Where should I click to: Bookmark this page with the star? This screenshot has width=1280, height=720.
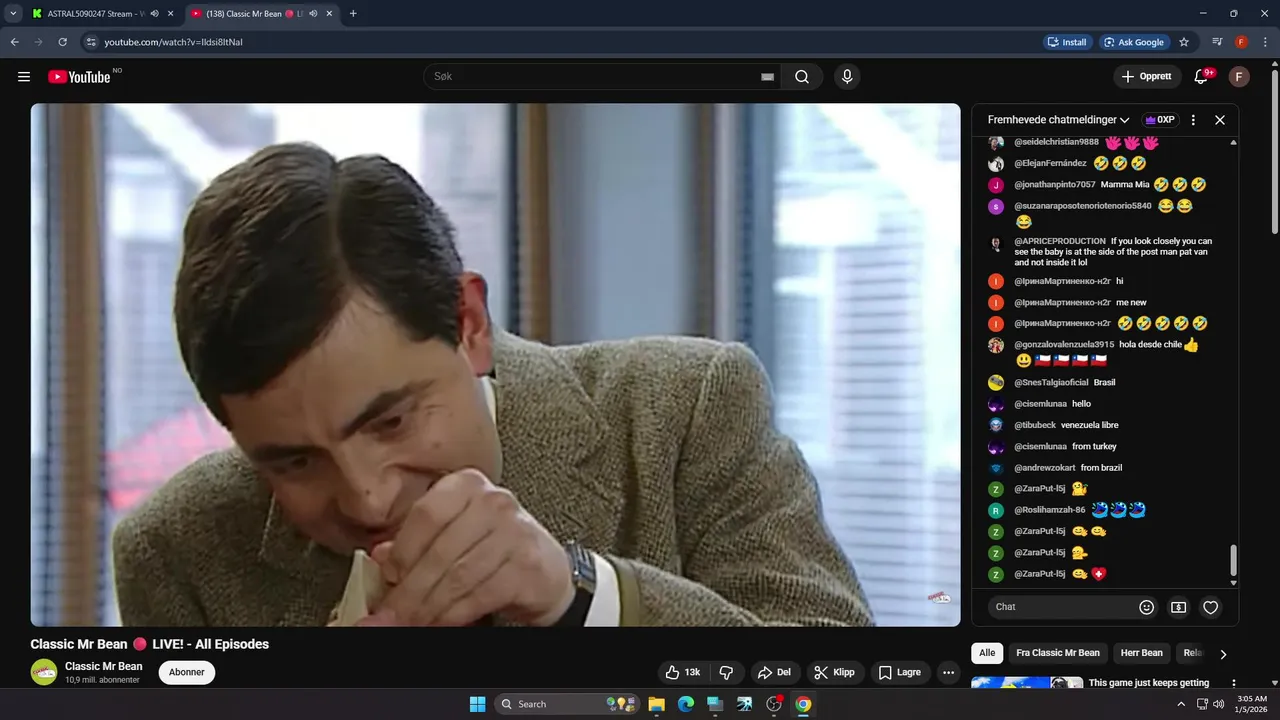tap(1184, 42)
